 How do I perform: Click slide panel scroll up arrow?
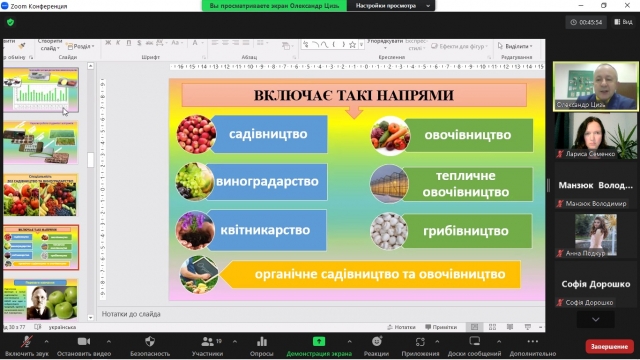coord(91,66)
